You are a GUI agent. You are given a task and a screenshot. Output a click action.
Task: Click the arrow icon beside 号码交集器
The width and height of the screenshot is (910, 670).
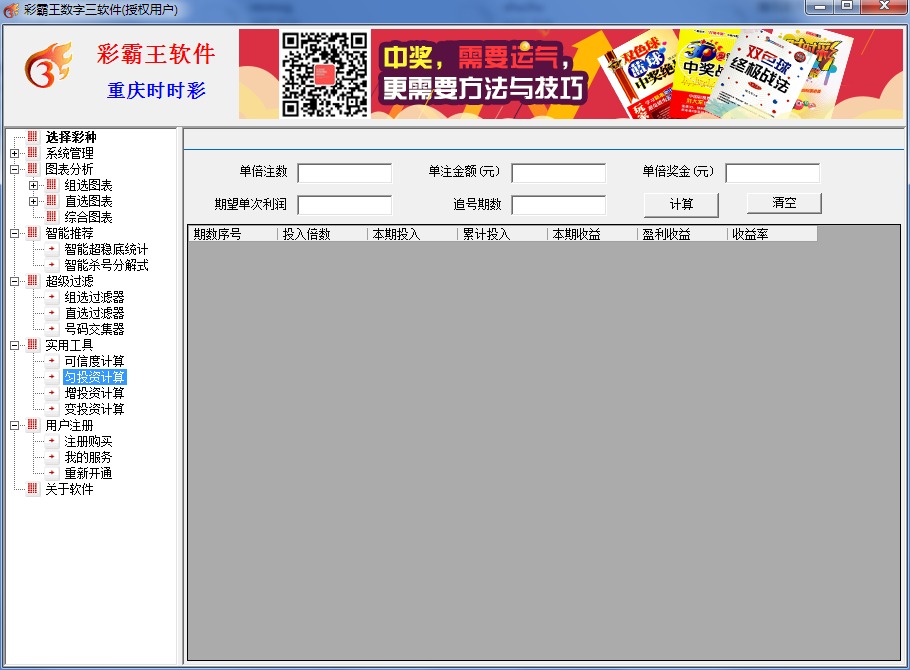tap(52, 329)
